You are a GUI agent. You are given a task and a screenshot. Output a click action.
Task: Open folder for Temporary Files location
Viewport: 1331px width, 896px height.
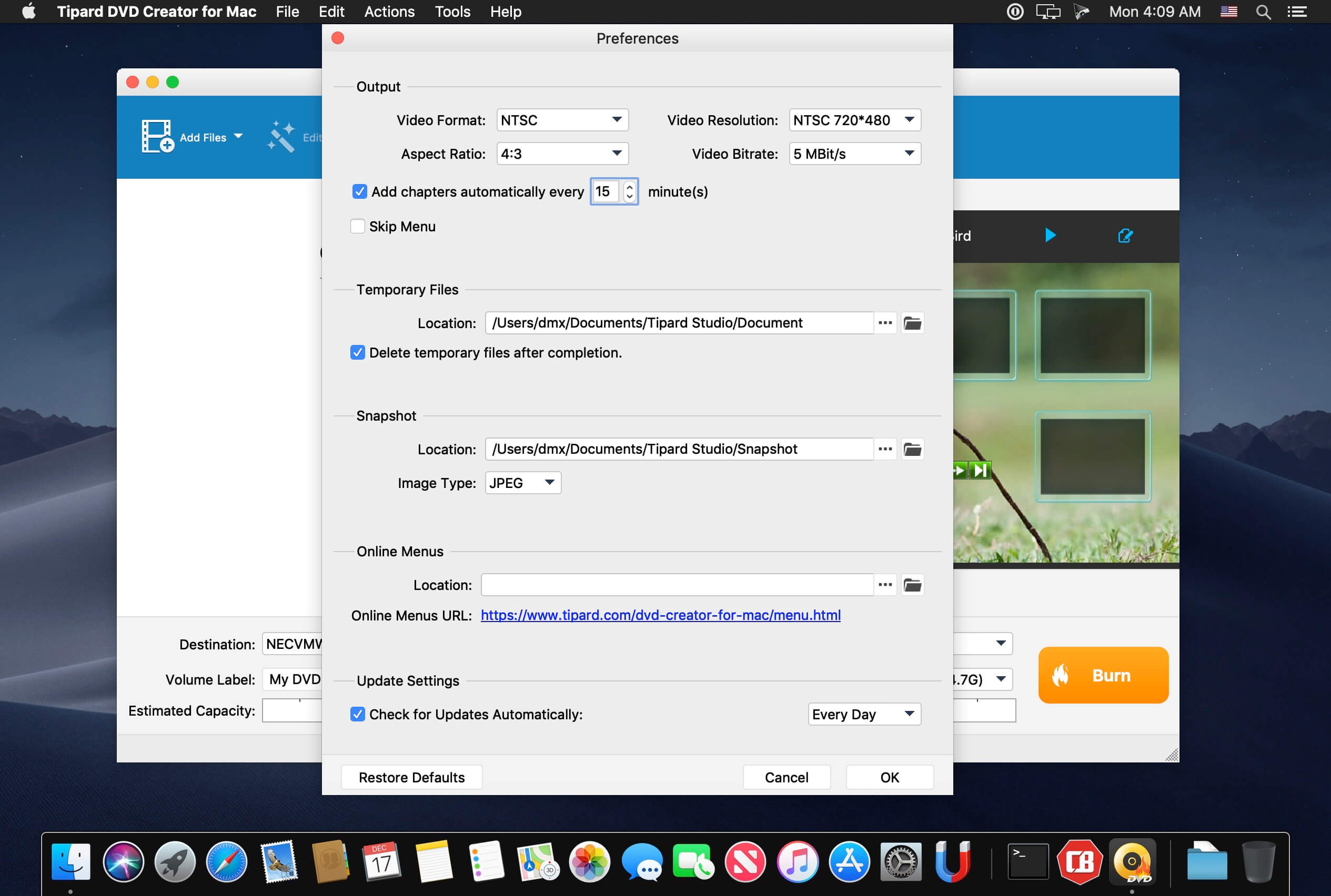[912, 323]
